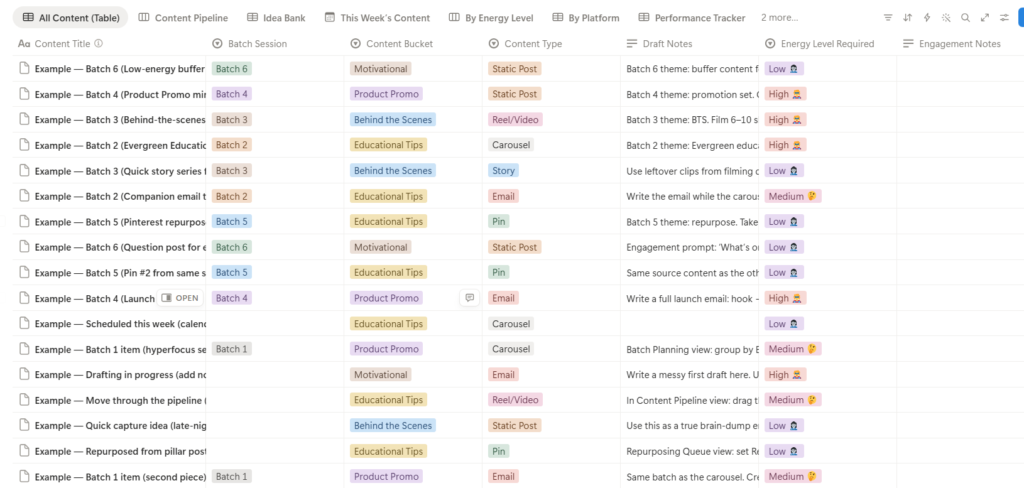Click page icon of Batch 4 Product Promo row
Image resolution: width=1024 pixels, height=488 pixels.
24,94
